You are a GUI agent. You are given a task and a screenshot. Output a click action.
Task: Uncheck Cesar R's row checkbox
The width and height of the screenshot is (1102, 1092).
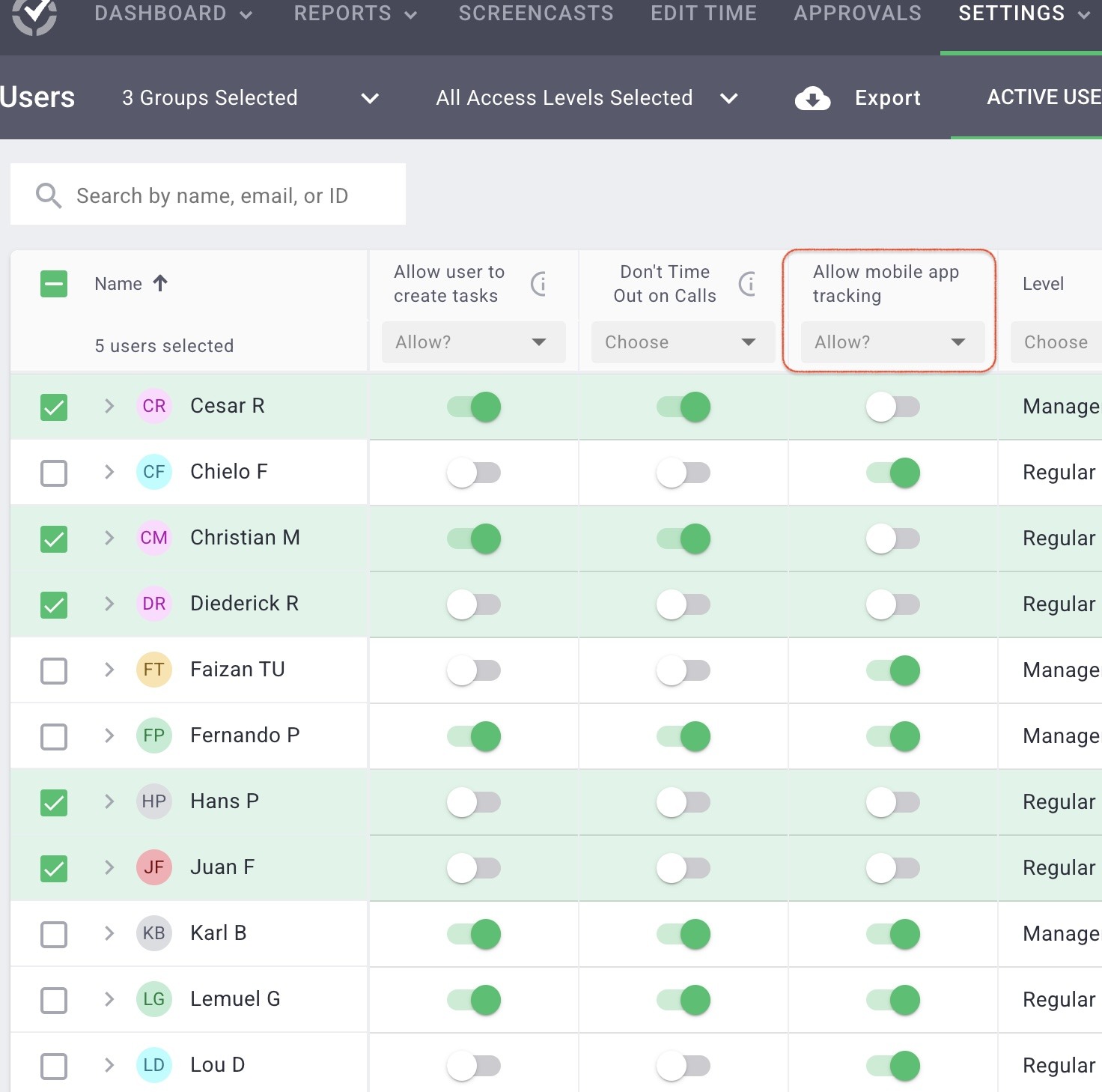(54, 407)
